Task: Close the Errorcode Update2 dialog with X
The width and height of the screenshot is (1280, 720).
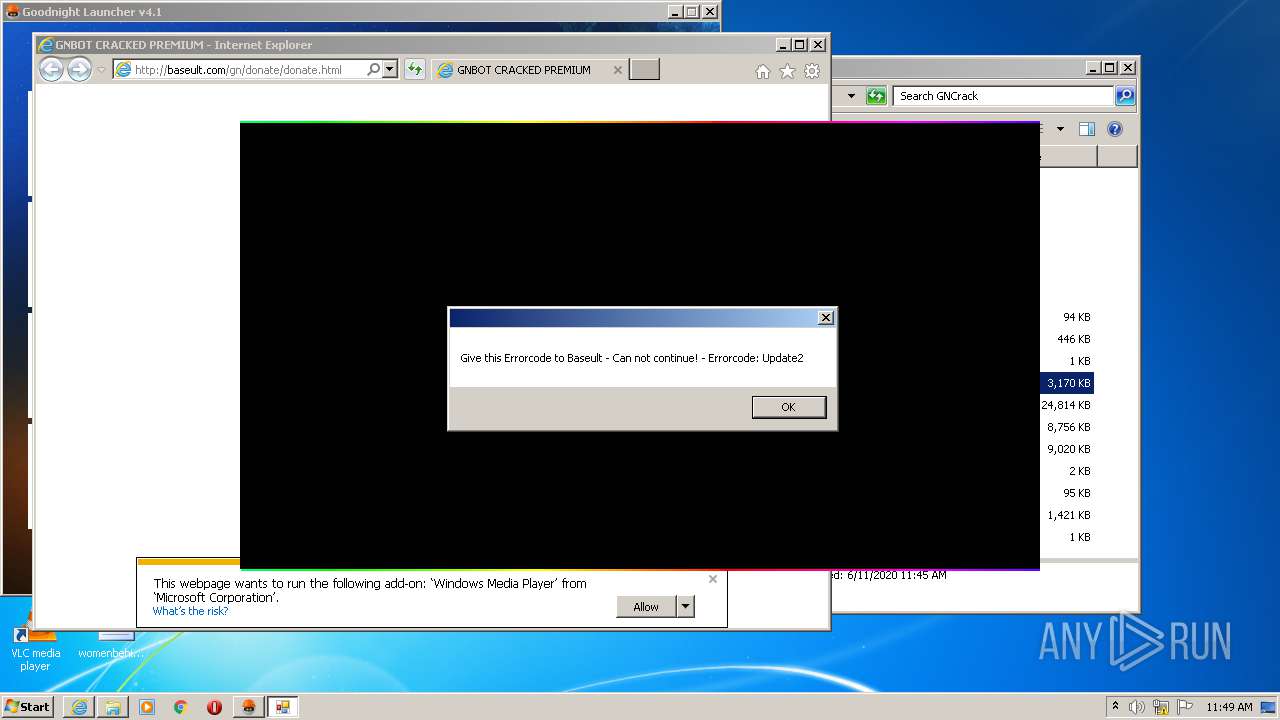Action: [x=825, y=317]
